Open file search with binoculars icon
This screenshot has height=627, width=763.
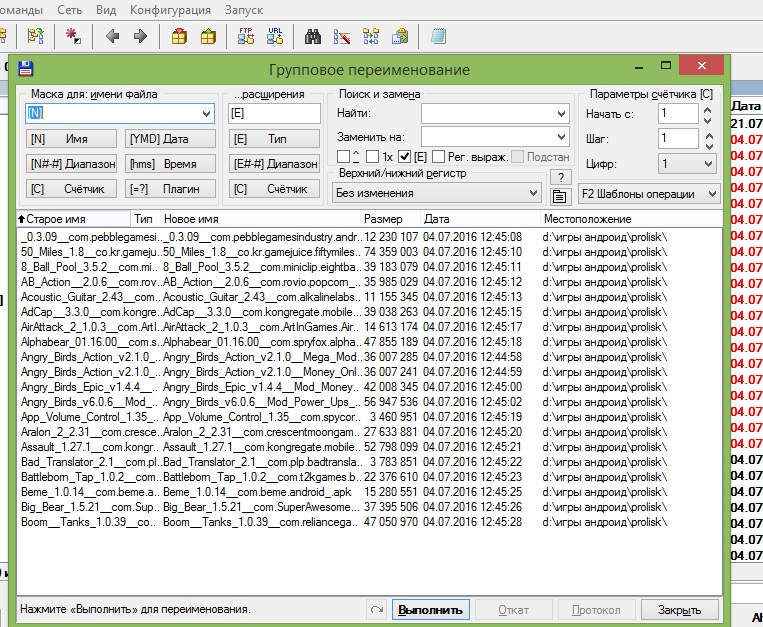[312, 36]
